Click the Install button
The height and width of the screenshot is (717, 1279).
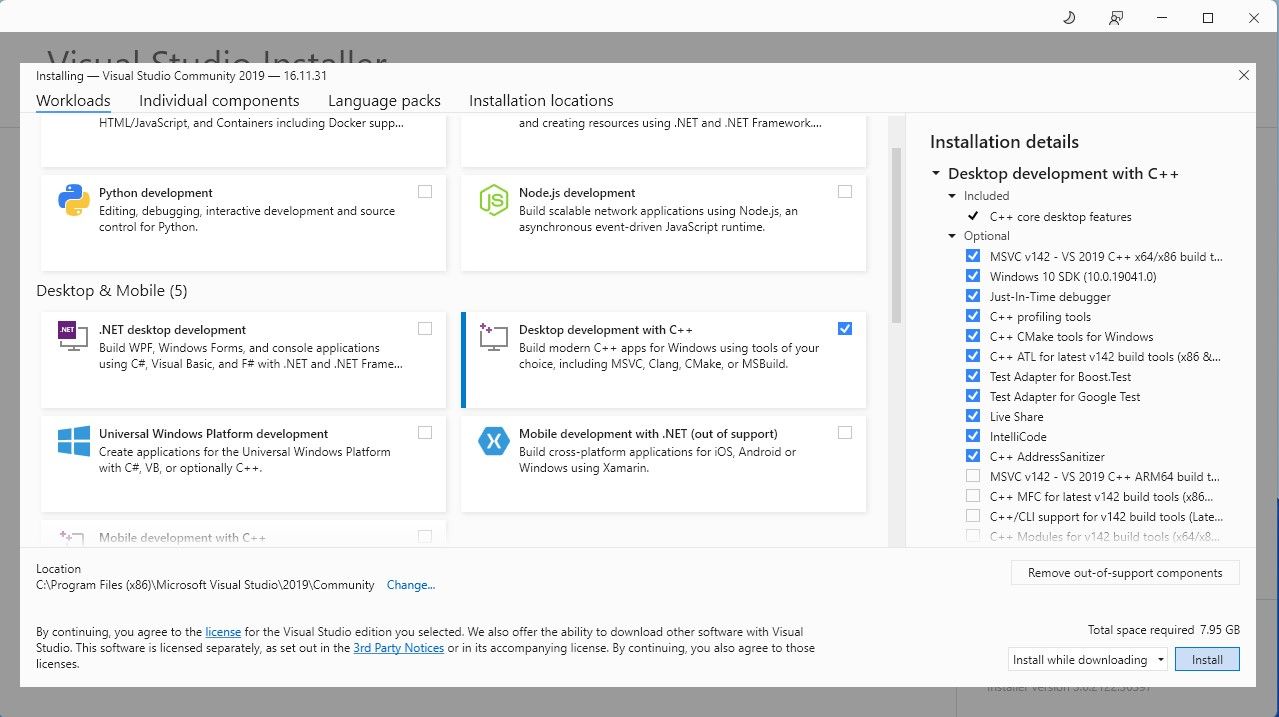[x=1207, y=659]
